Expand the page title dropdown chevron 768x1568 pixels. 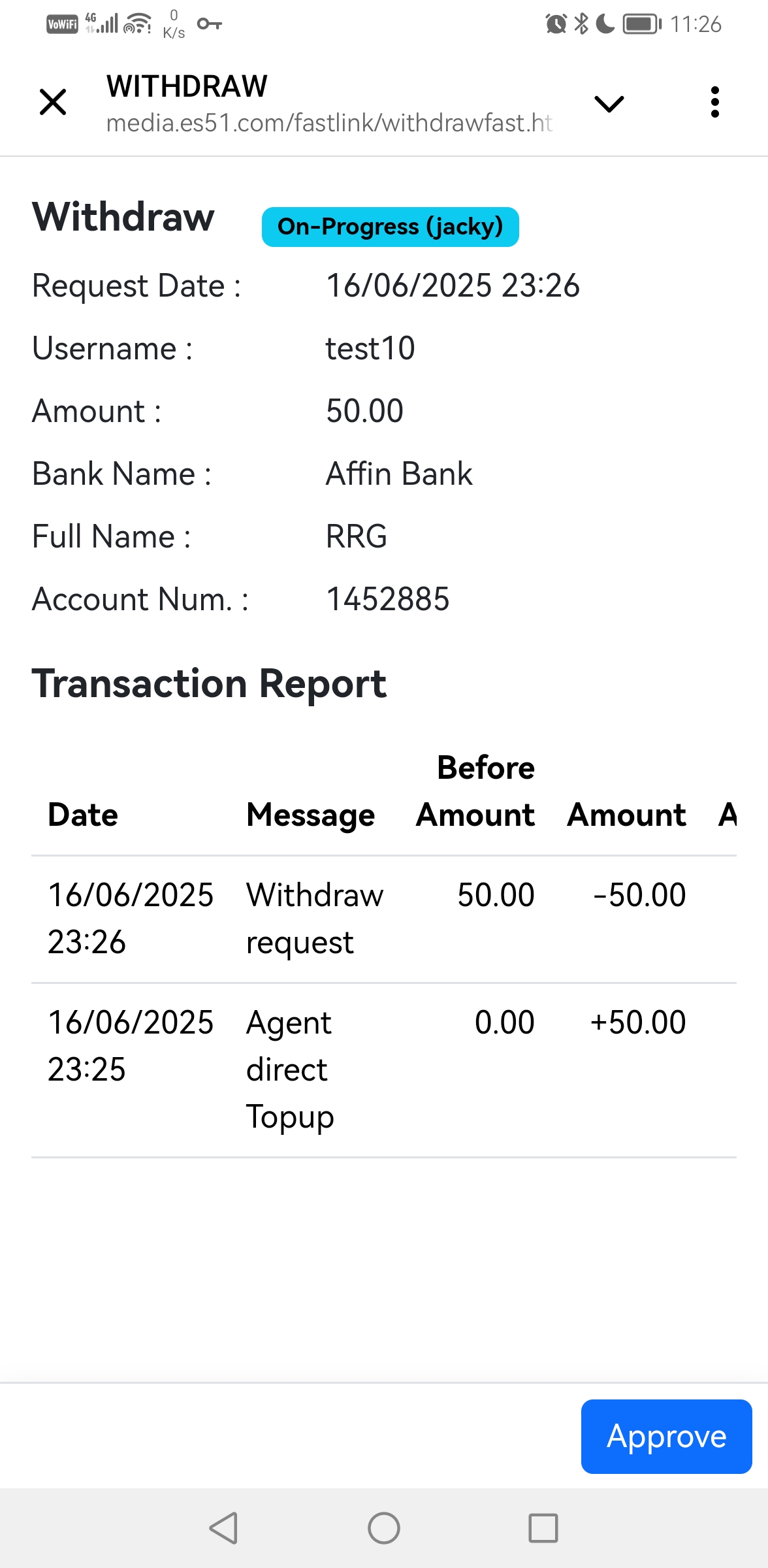609,103
